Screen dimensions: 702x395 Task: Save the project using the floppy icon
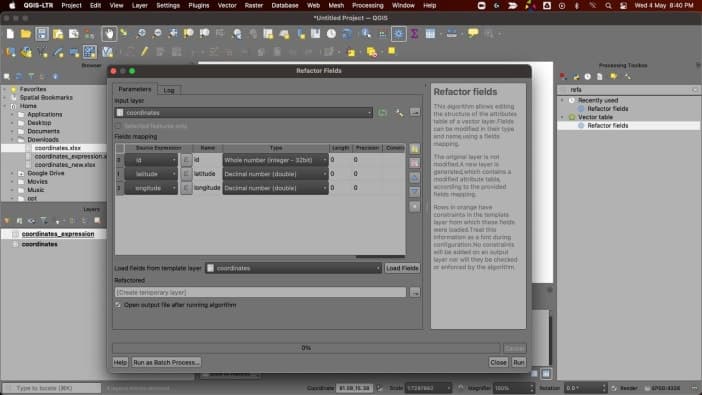pyautogui.click(x=42, y=34)
